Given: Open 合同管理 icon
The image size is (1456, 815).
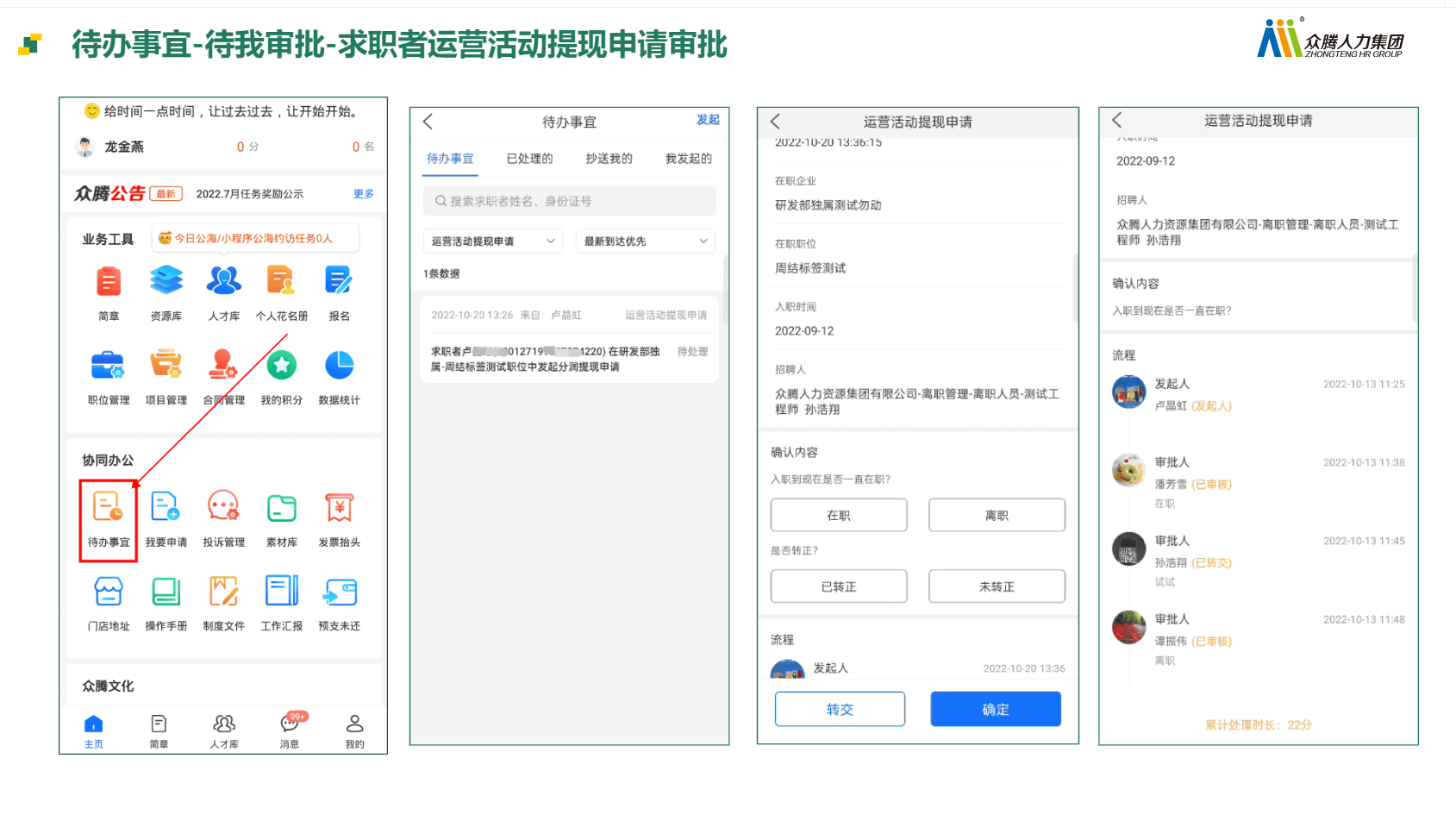Looking at the screenshot, I should pyautogui.click(x=223, y=366).
